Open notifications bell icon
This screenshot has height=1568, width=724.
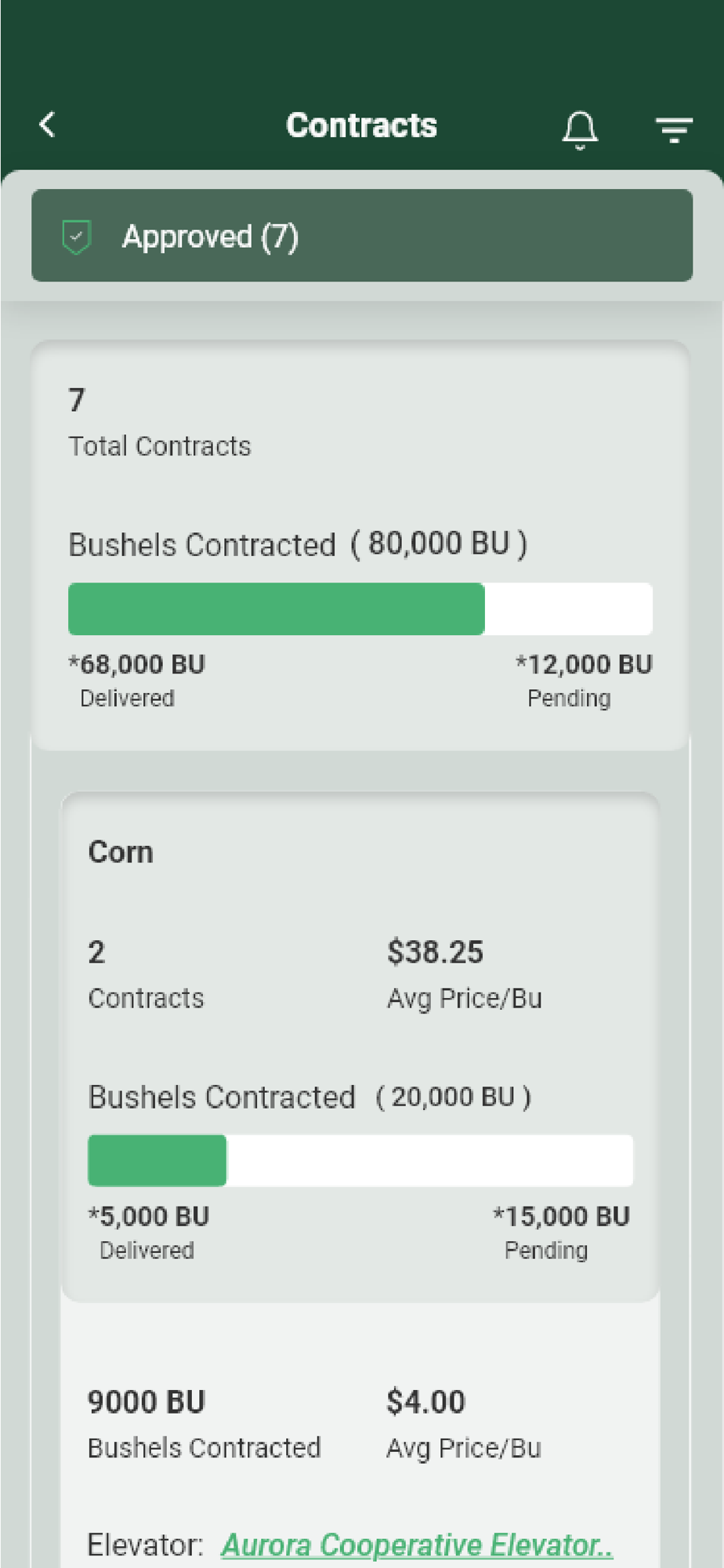pos(580,129)
